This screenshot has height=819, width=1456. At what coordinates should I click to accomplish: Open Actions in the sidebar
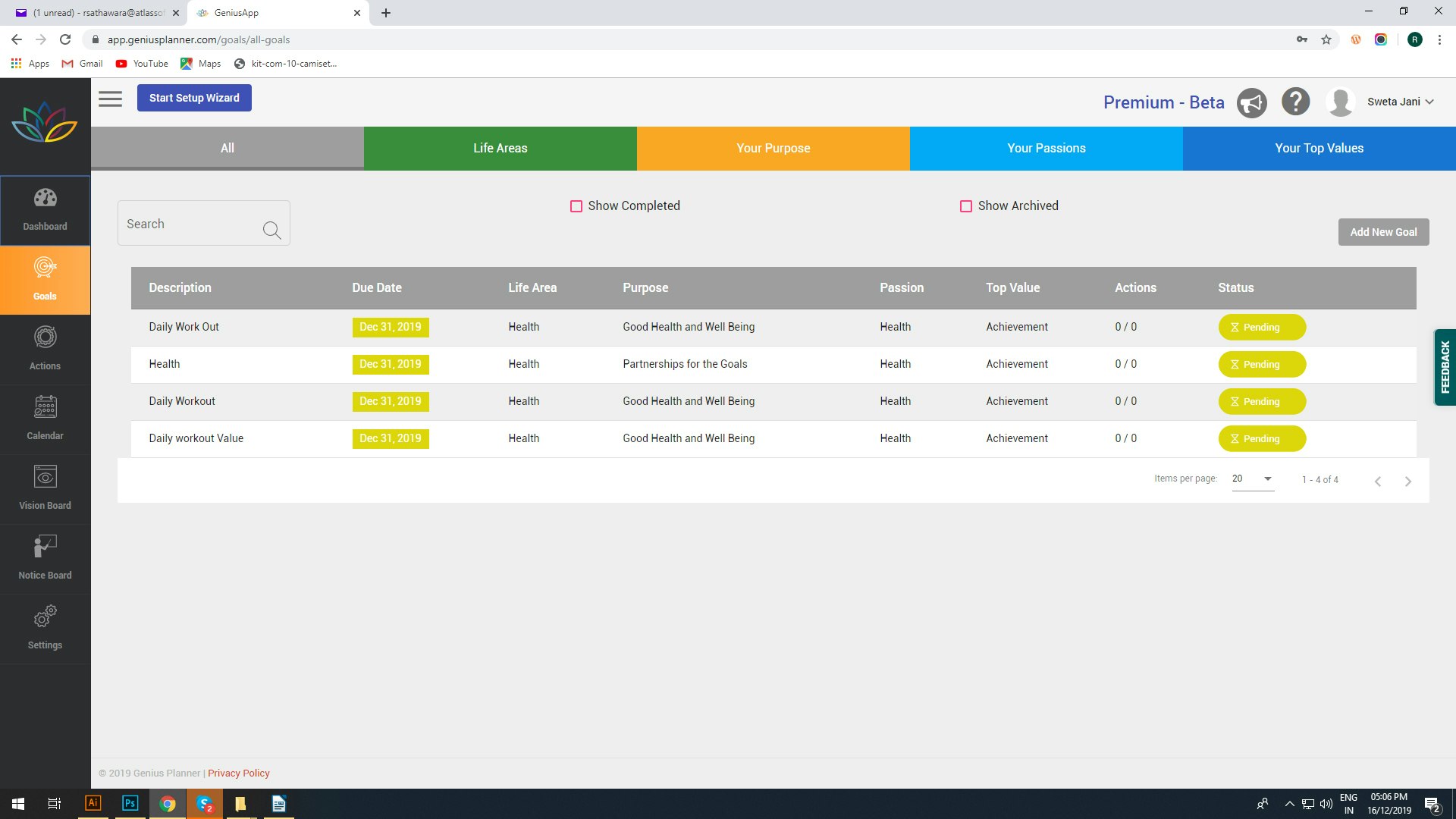tap(45, 348)
